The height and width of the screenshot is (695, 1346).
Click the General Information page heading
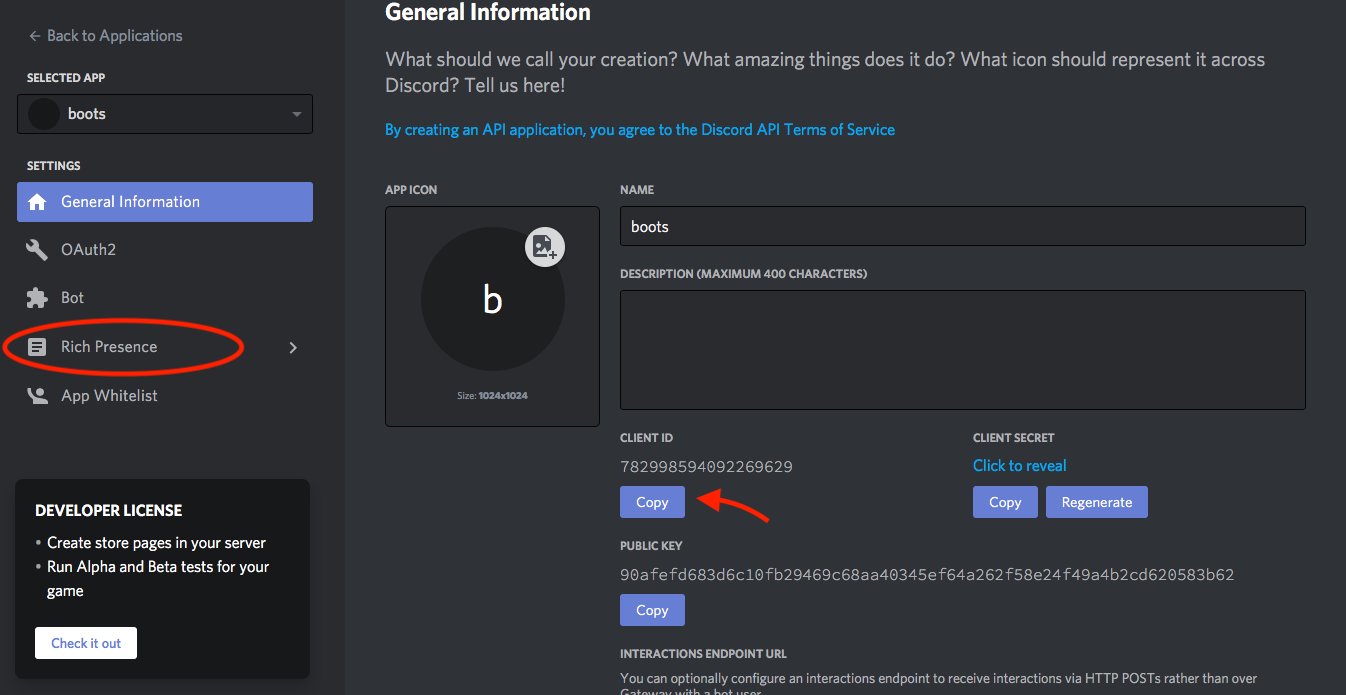[x=488, y=12]
